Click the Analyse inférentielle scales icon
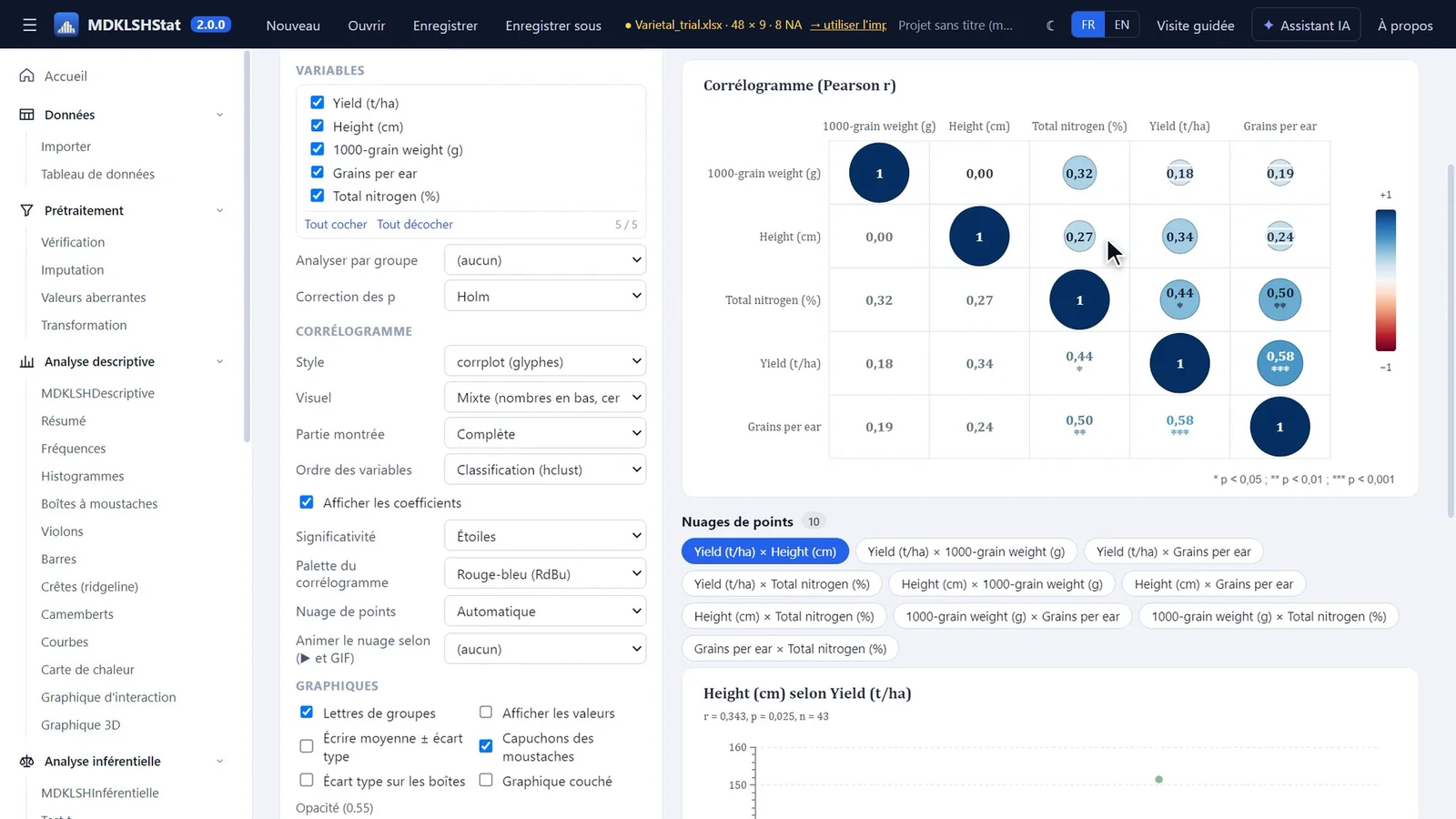Viewport: 1456px width, 819px height. (27, 761)
